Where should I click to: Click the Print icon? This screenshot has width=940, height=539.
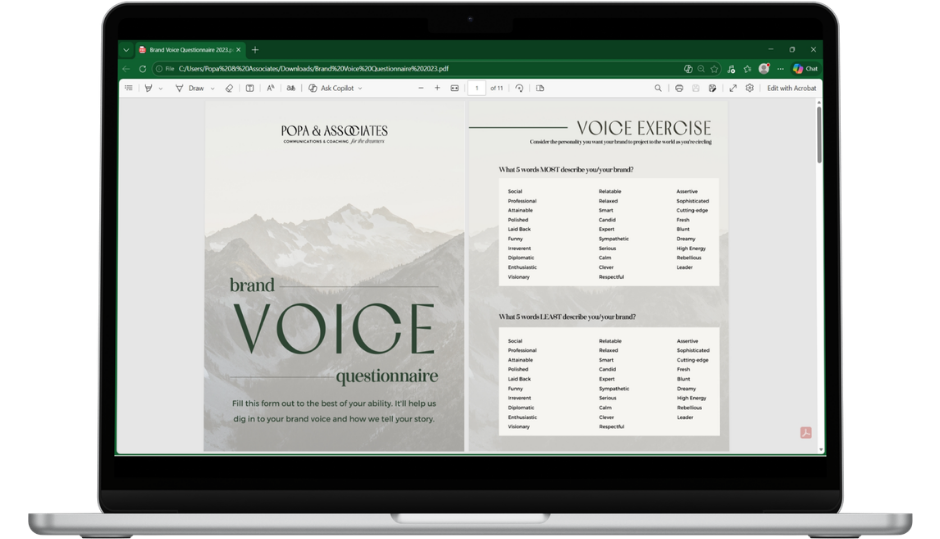point(679,88)
